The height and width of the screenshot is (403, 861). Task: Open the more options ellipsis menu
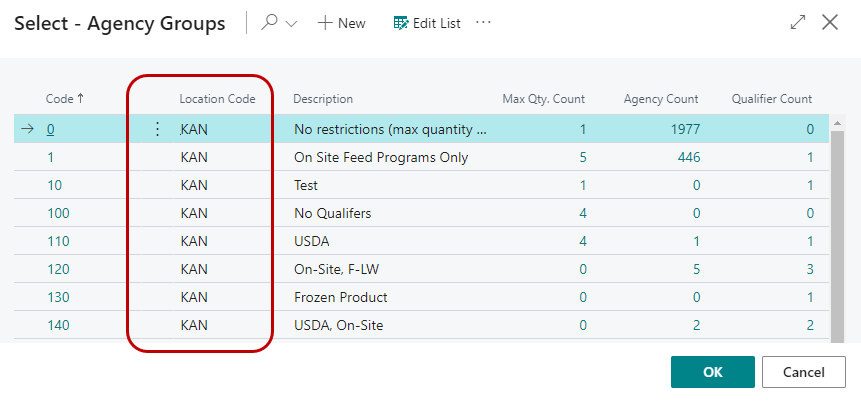point(484,22)
